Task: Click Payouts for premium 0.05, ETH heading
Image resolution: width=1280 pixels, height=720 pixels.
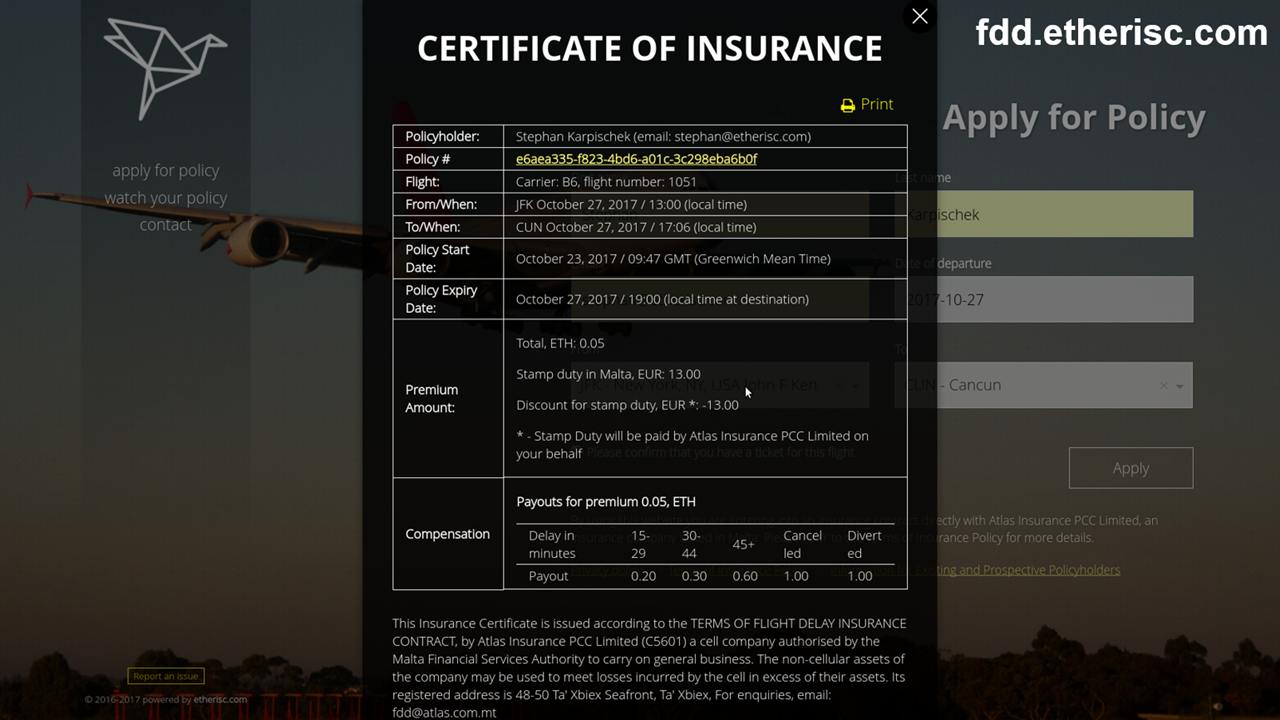Action: pyautogui.click(x=606, y=502)
